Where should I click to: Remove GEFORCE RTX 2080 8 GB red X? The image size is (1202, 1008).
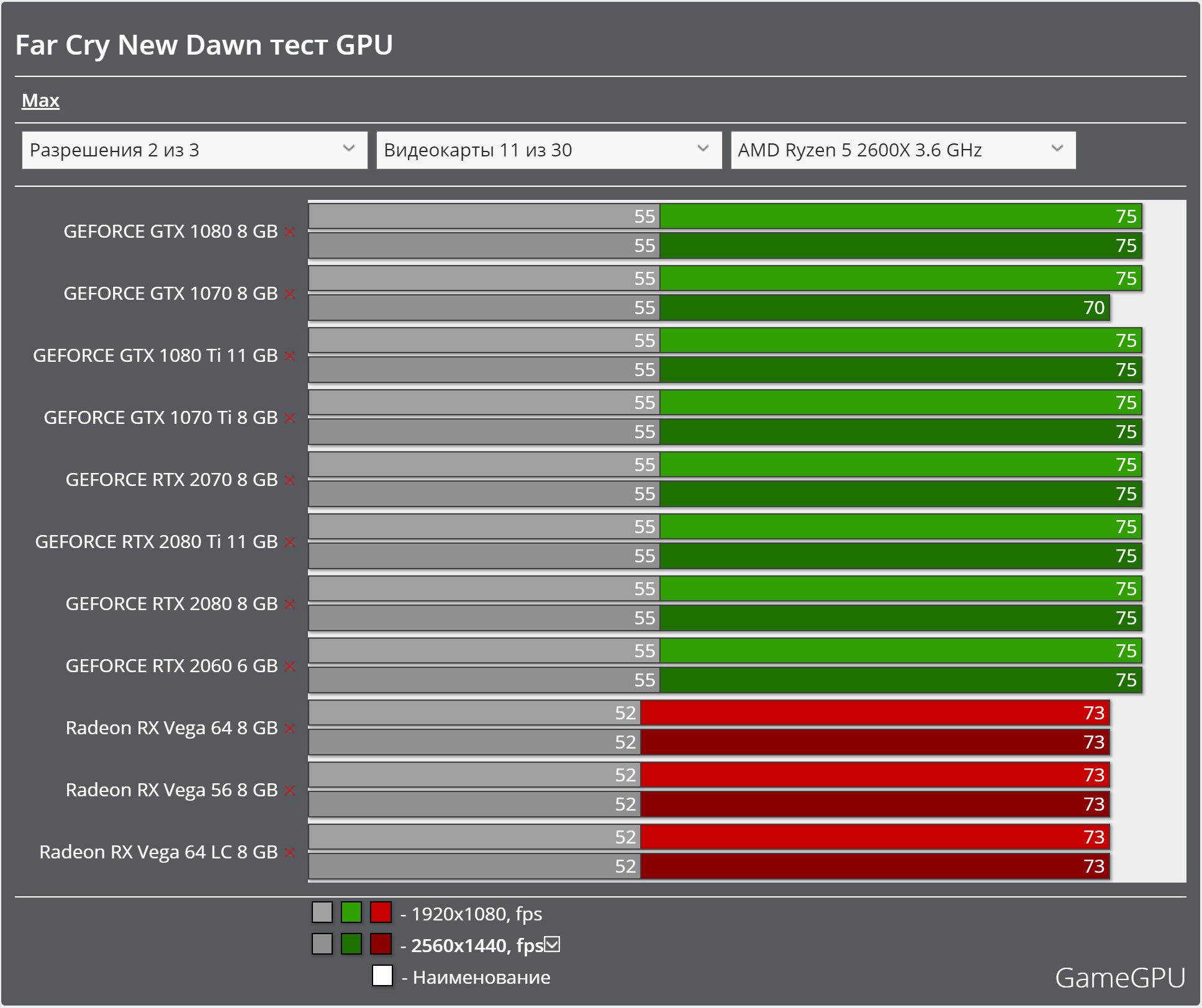(x=289, y=604)
